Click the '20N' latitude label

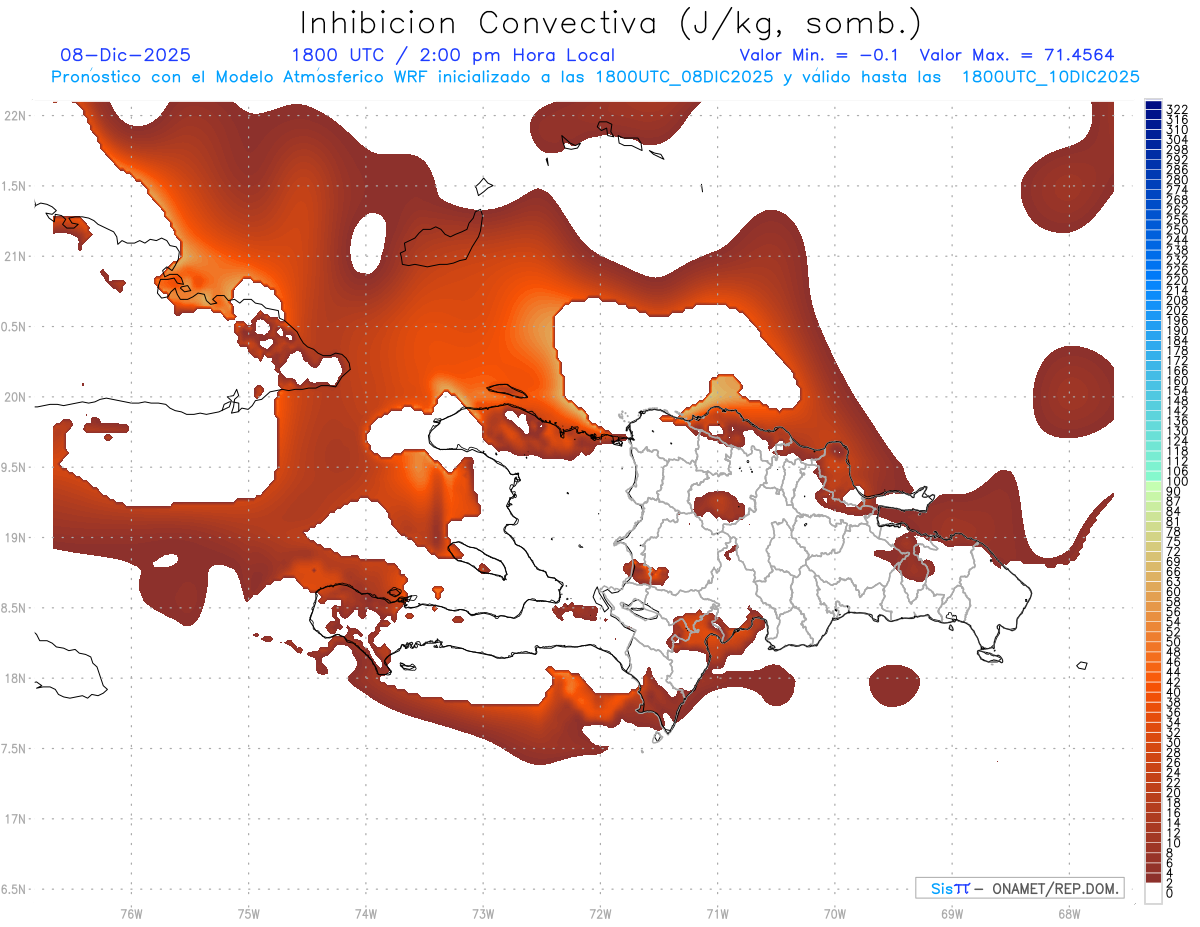(x=16, y=397)
